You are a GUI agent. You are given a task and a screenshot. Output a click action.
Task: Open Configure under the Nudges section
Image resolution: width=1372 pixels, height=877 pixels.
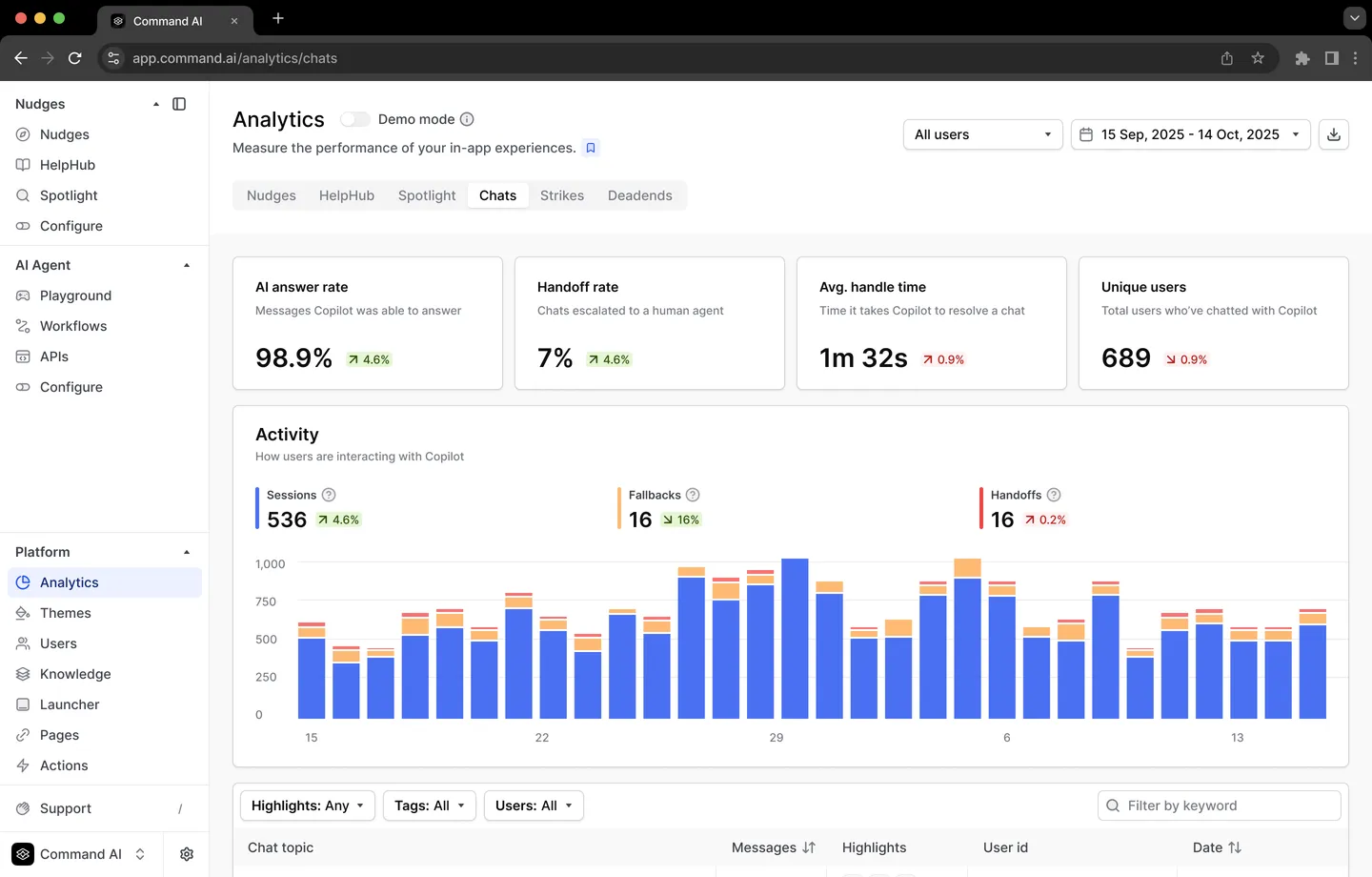point(71,226)
